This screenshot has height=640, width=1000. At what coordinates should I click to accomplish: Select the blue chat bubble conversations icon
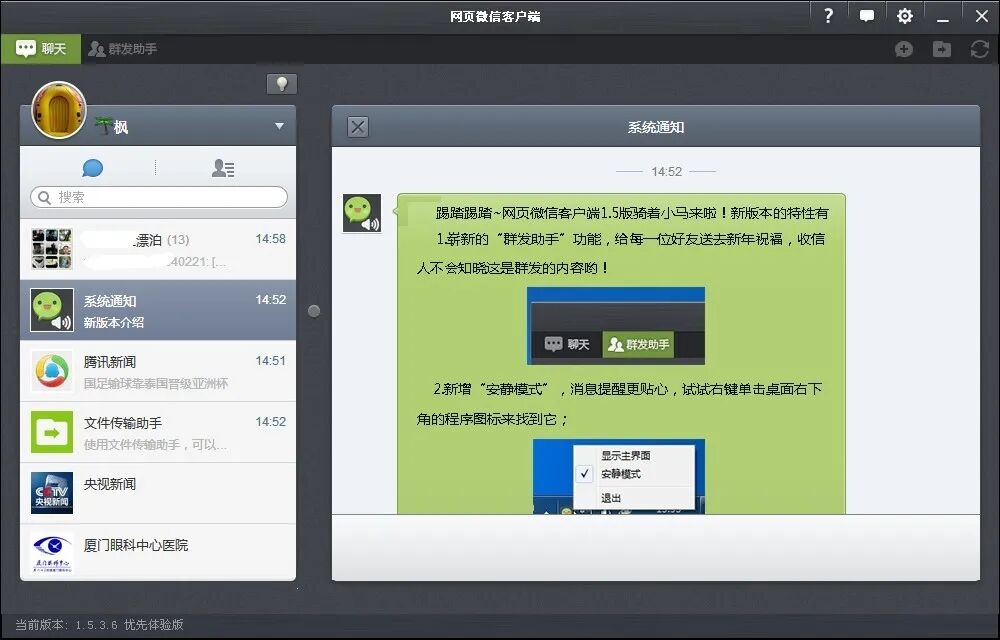pos(93,169)
